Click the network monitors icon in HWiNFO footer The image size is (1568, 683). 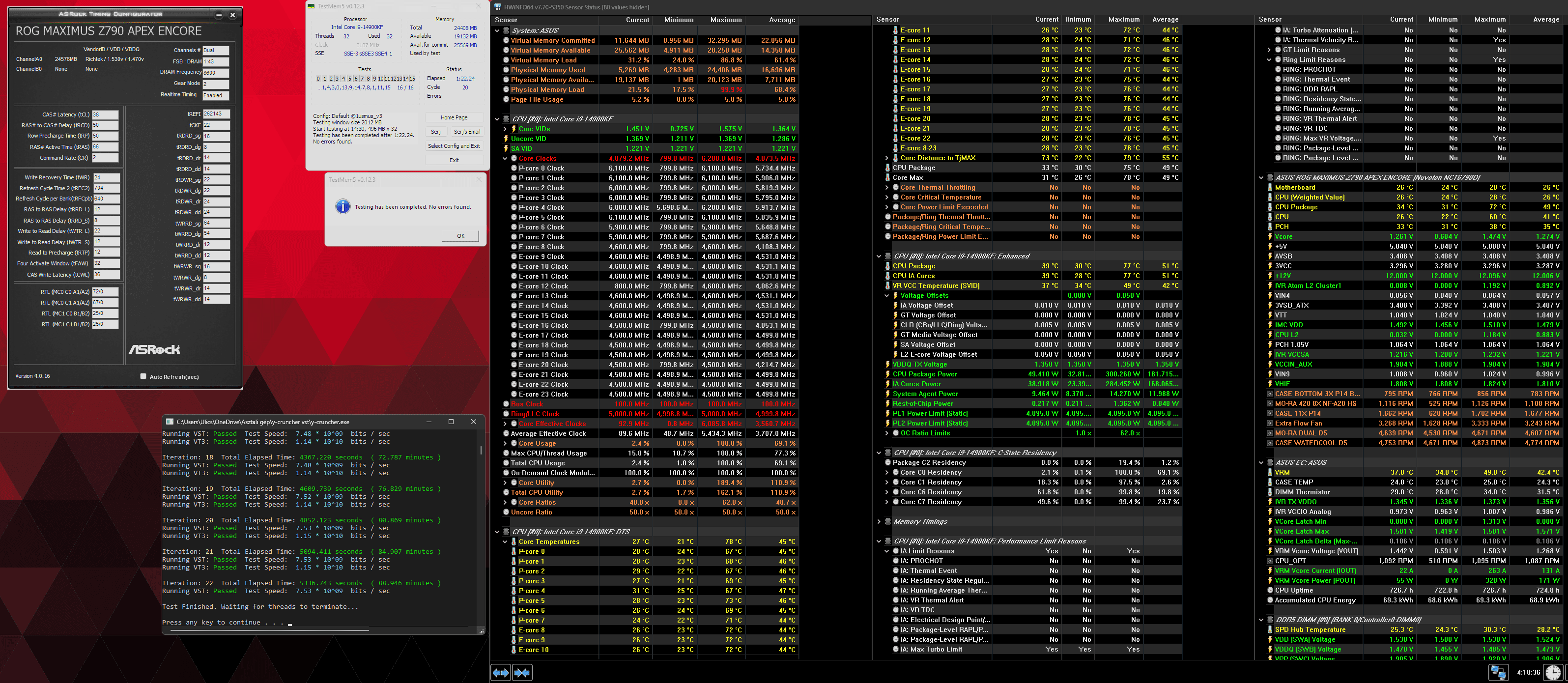(x=1498, y=672)
